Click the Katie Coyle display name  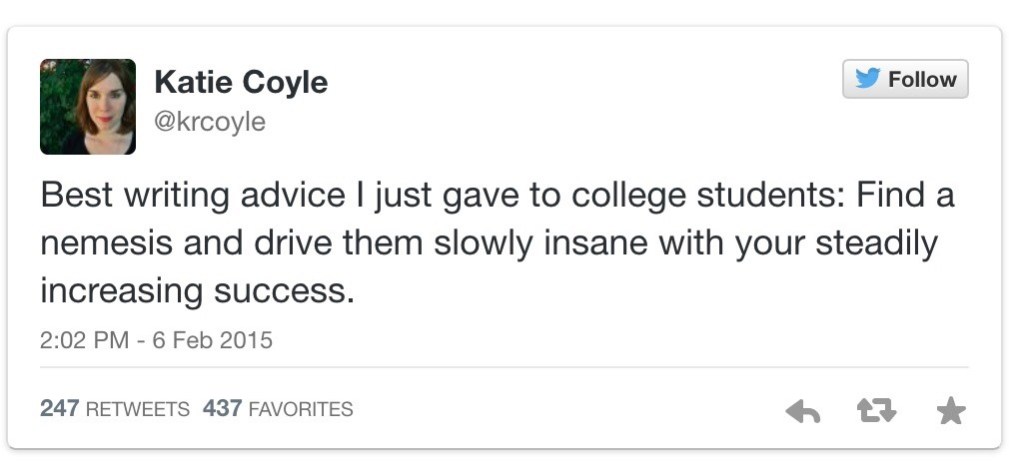click(241, 82)
